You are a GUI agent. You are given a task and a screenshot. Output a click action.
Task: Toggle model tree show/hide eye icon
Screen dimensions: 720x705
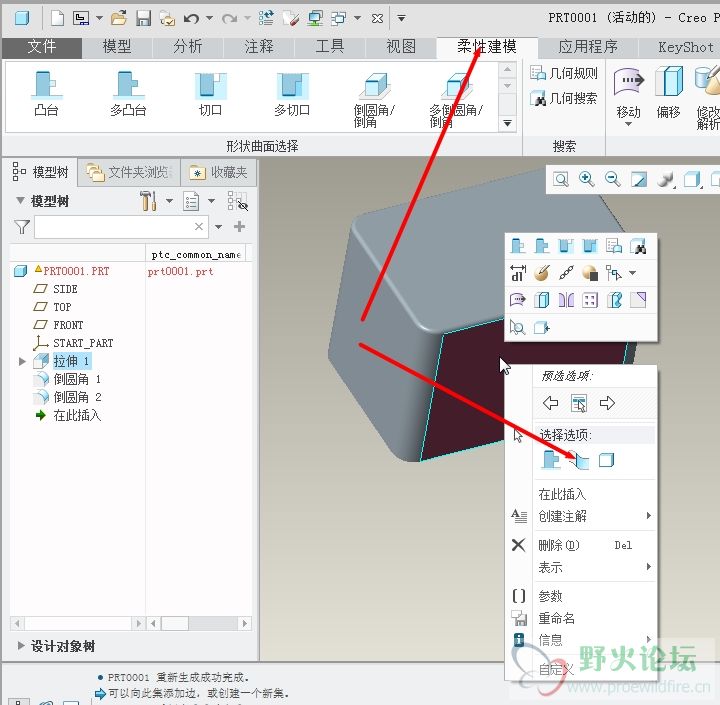point(237,201)
